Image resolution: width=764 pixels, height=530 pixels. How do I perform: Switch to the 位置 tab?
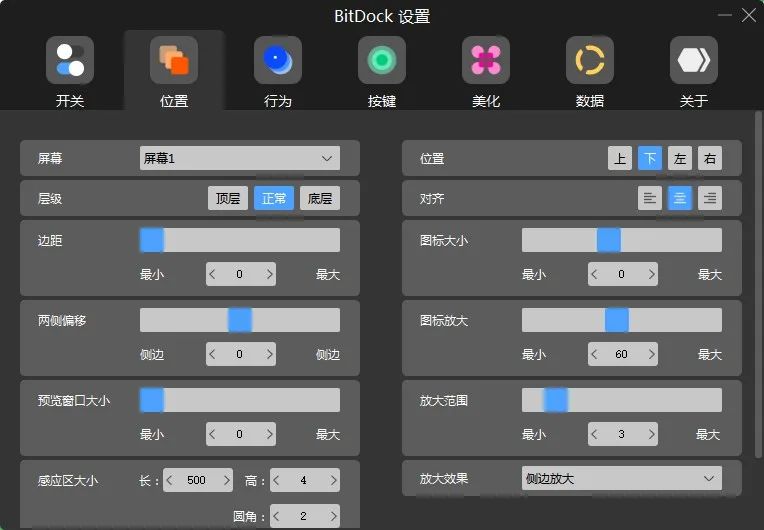pyautogui.click(x=174, y=70)
